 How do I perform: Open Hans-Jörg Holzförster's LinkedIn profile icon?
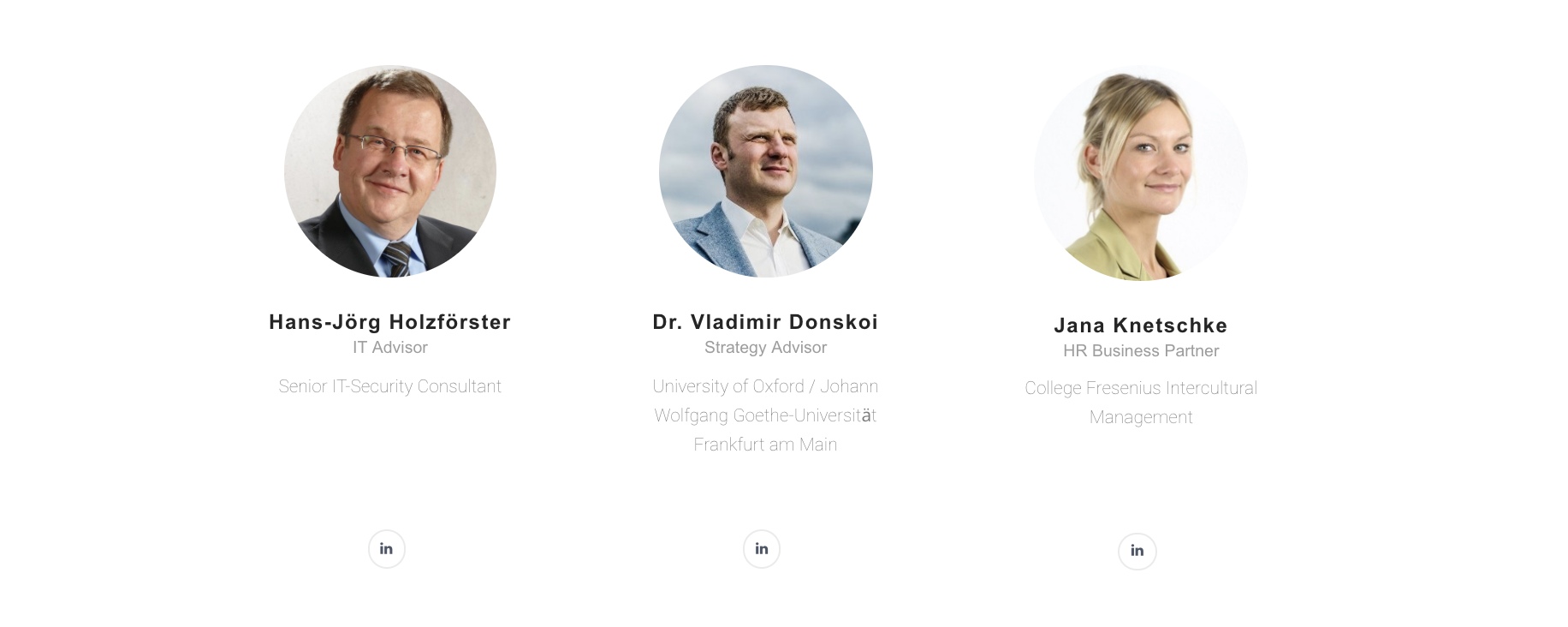tap(387, 549)
